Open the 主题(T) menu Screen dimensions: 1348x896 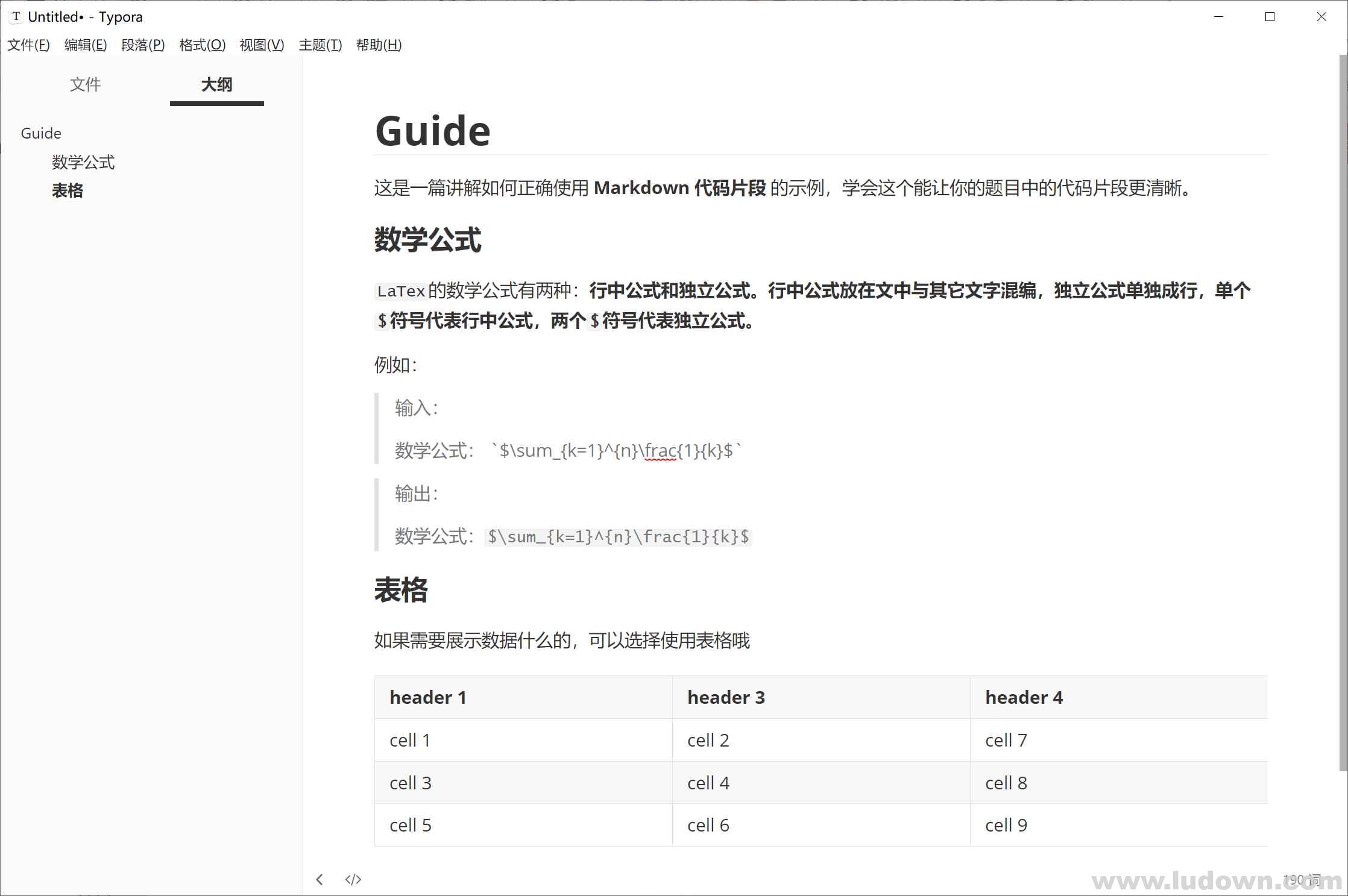[320, 45]
